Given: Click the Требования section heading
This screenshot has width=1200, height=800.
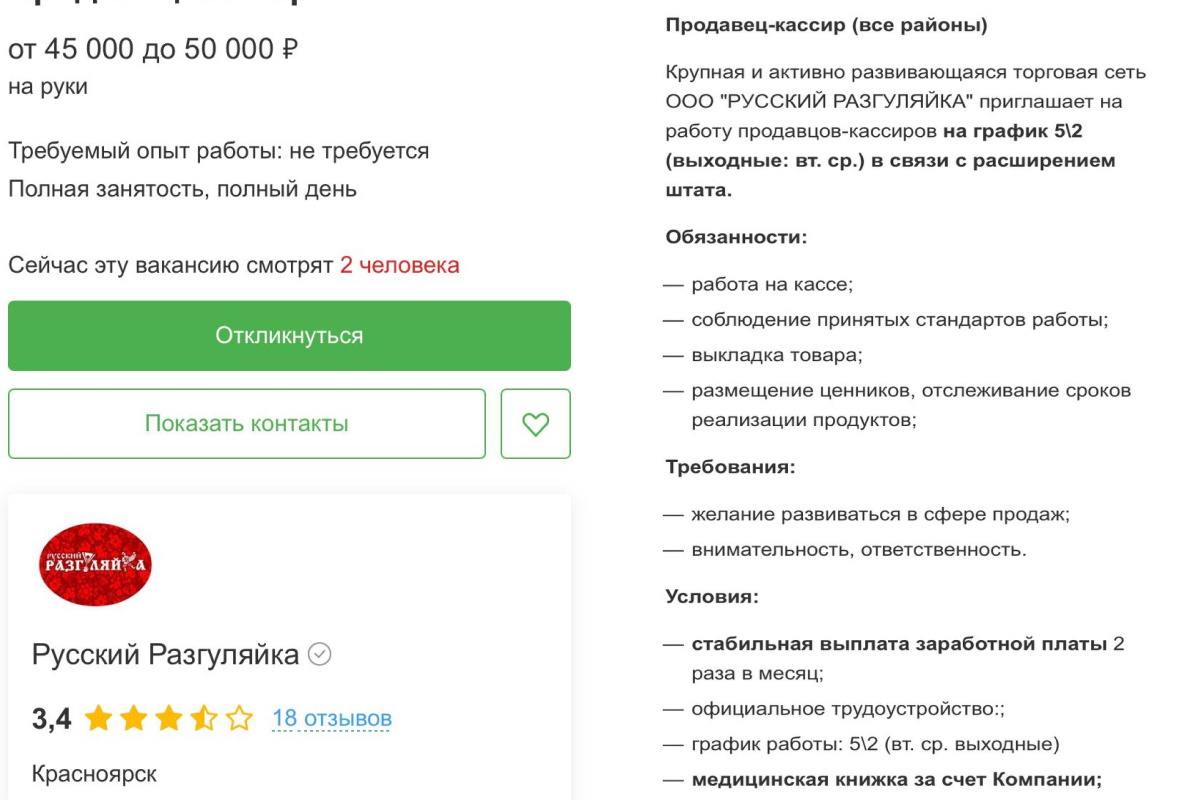Looking at the screenshot, I should click(x=731, y=466).
